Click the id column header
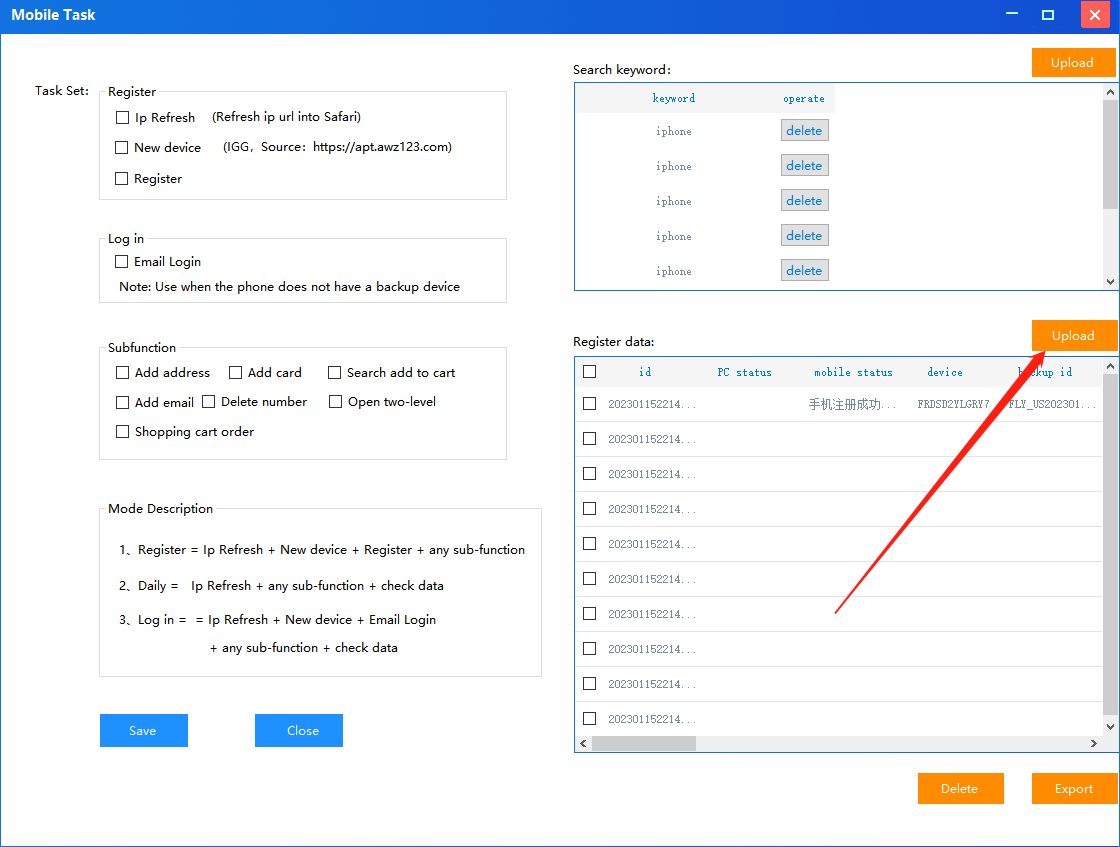This screenshot has height=847, width=1120. pyautogui.click(x=645, y=372)
